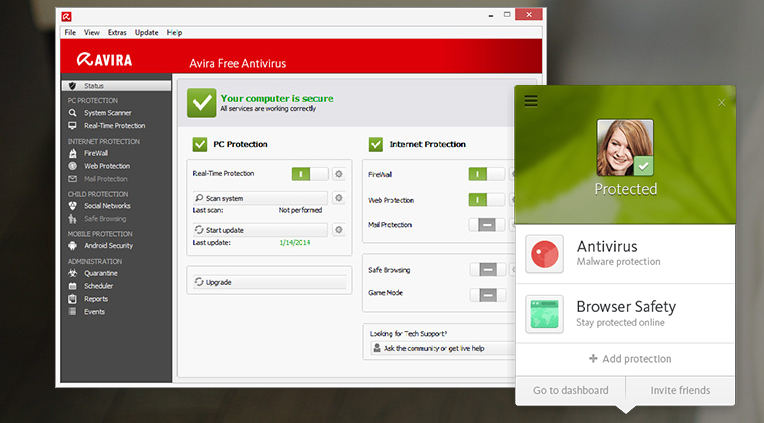Click the Avira logo in the red banner
The width and height of the screenshot is (764, 423).
click(x=104, y=60)
